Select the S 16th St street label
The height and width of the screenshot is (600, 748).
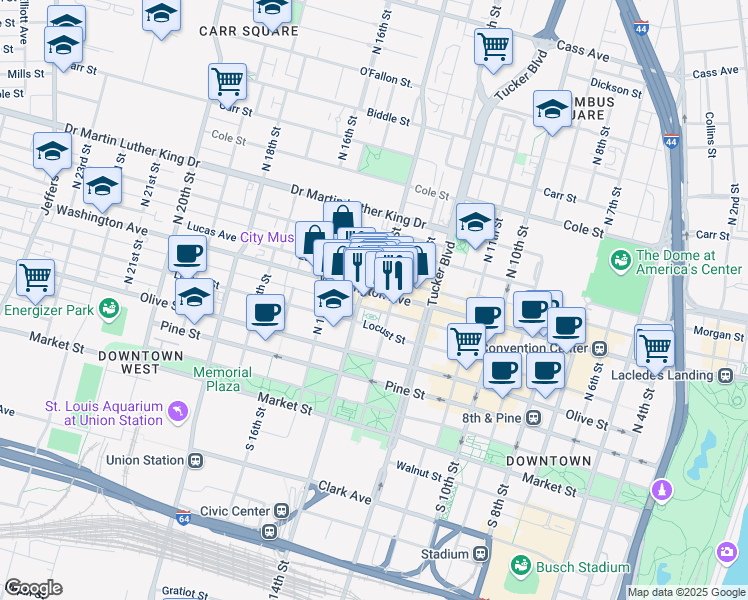pos(255,429)
